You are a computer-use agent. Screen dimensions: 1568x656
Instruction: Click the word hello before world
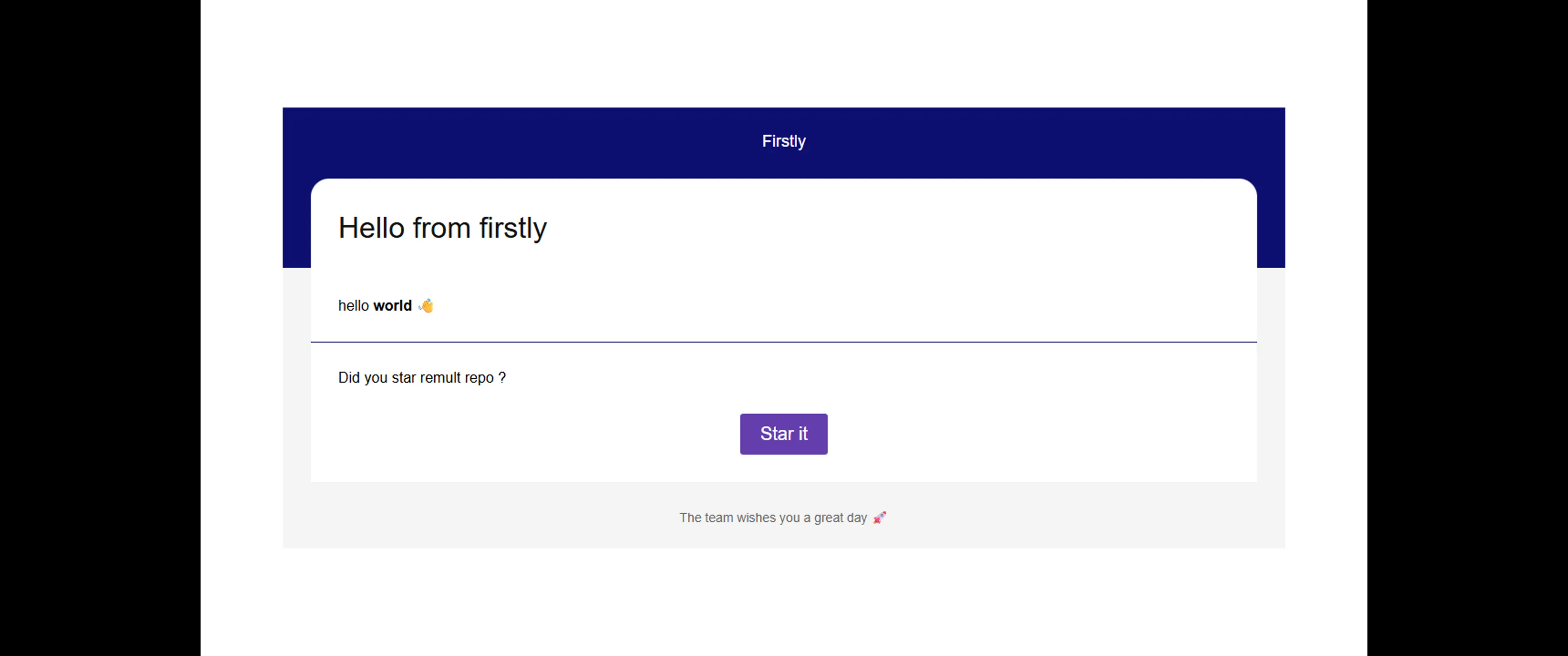click(354, 306)
